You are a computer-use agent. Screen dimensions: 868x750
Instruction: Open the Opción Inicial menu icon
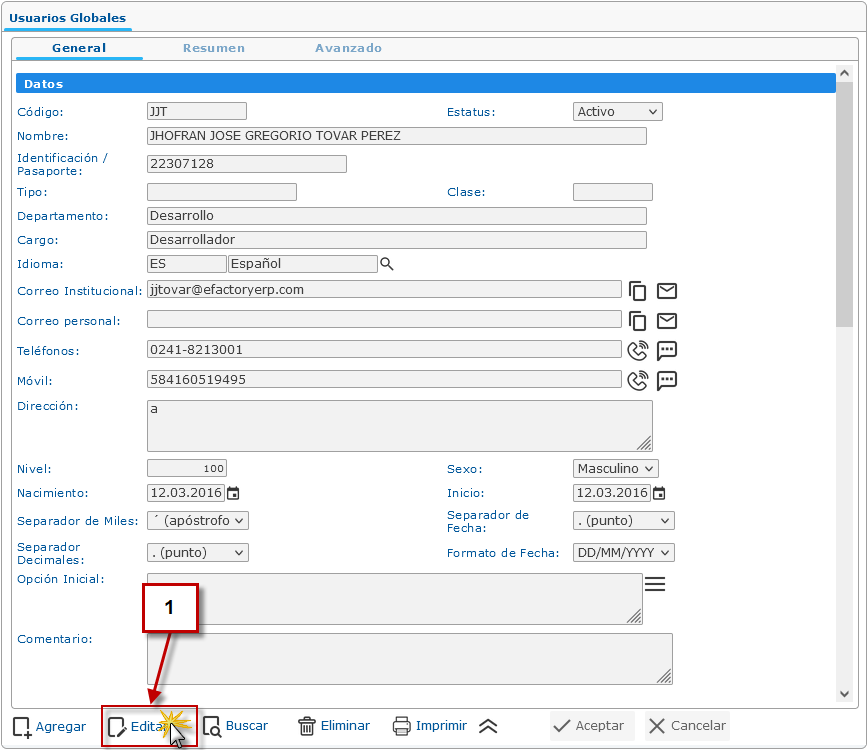point(654,585)
